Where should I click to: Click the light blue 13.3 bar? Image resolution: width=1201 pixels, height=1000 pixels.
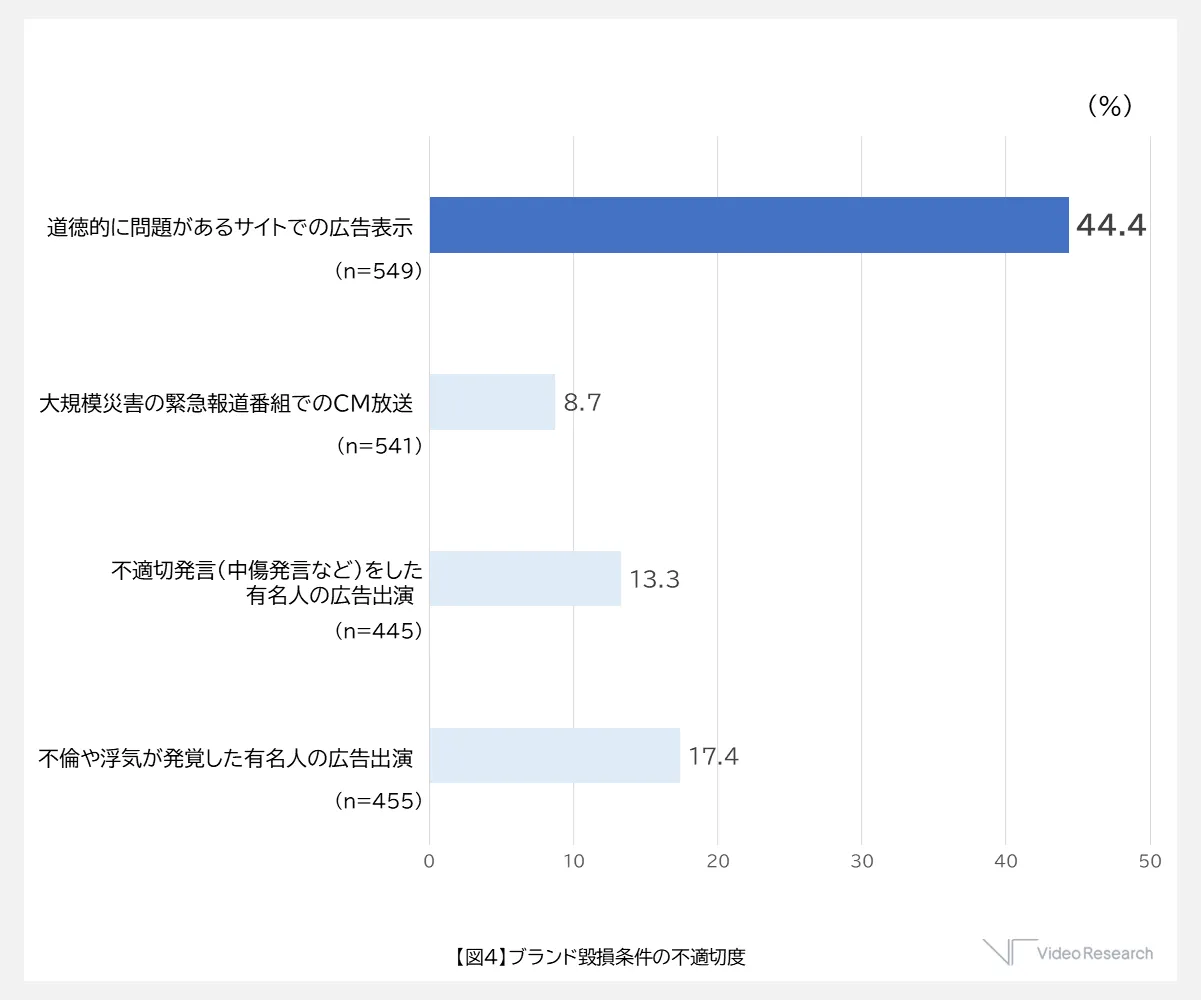(x=525, y=578)
